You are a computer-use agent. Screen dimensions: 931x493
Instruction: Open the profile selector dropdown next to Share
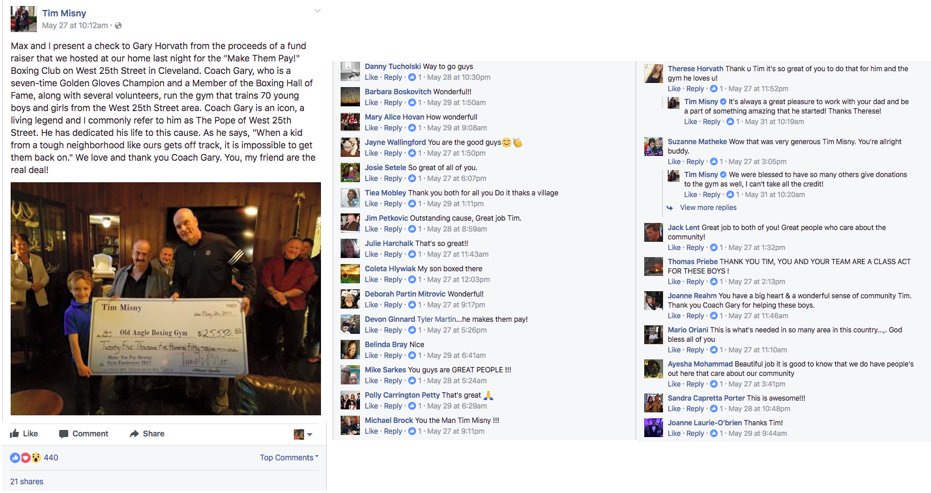pyautogui.click(x=303, y=435)
